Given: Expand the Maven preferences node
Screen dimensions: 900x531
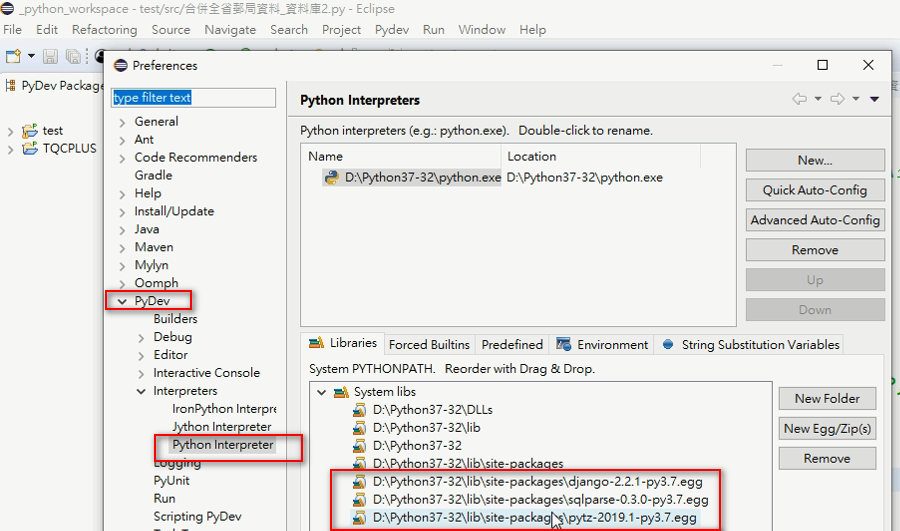Looking at the screenshot, I should 122,248.
